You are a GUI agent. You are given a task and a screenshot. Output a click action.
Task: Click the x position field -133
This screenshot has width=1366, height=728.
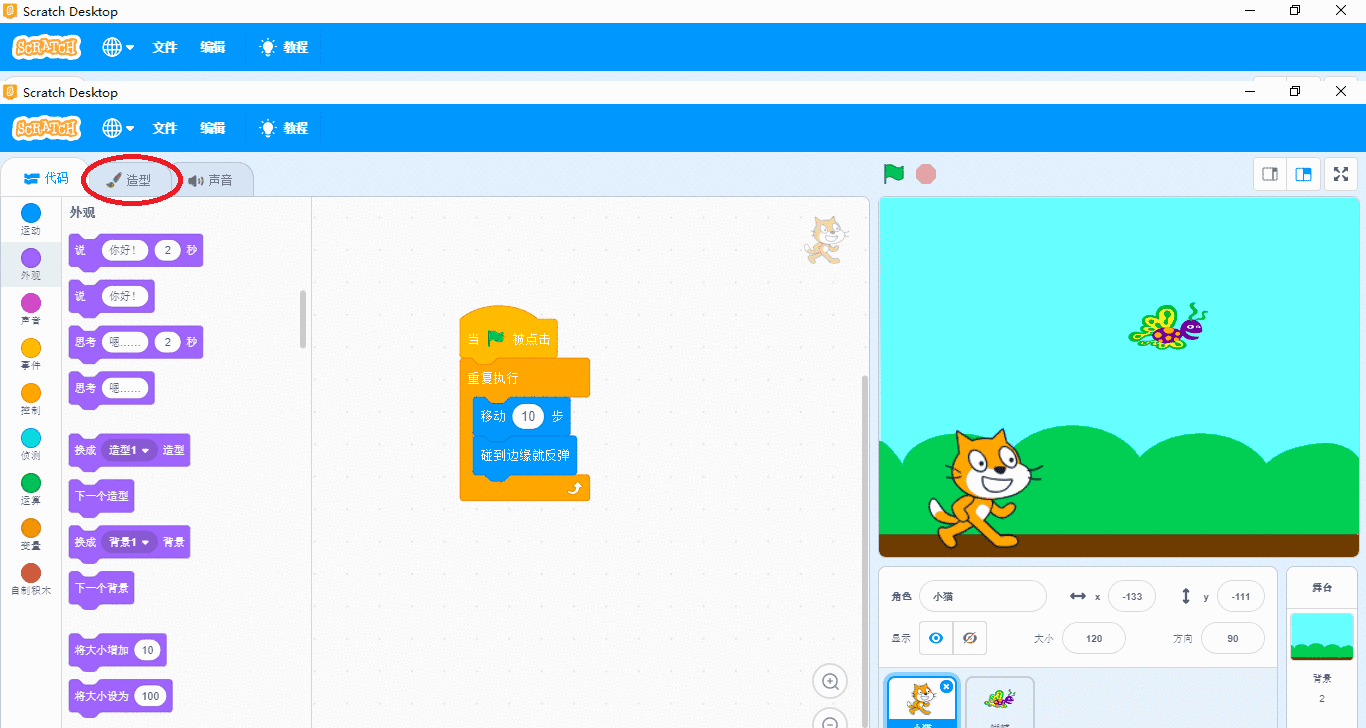point(1132,596)
